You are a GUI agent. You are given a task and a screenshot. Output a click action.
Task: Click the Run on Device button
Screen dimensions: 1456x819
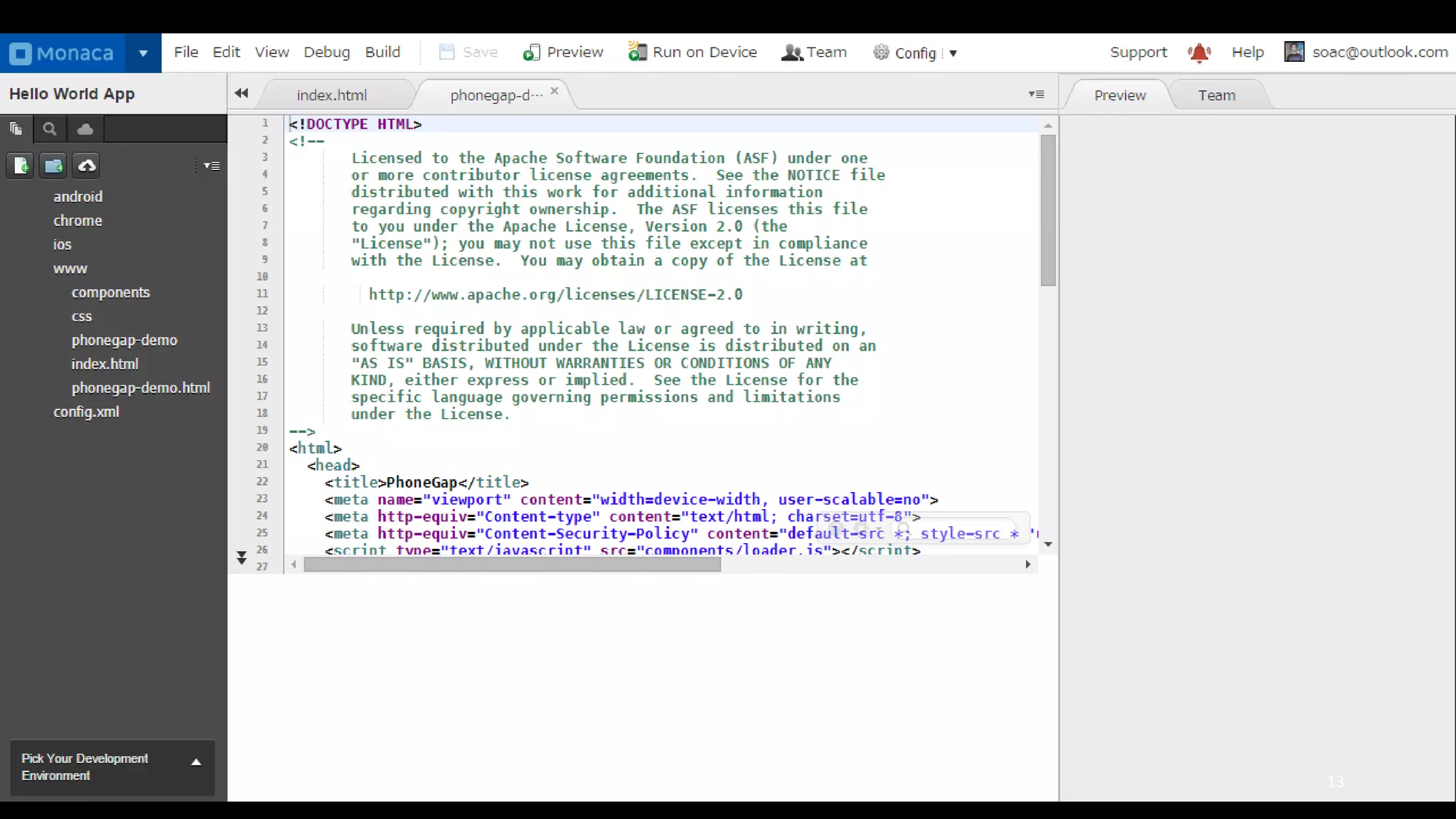tap(692, 53)
